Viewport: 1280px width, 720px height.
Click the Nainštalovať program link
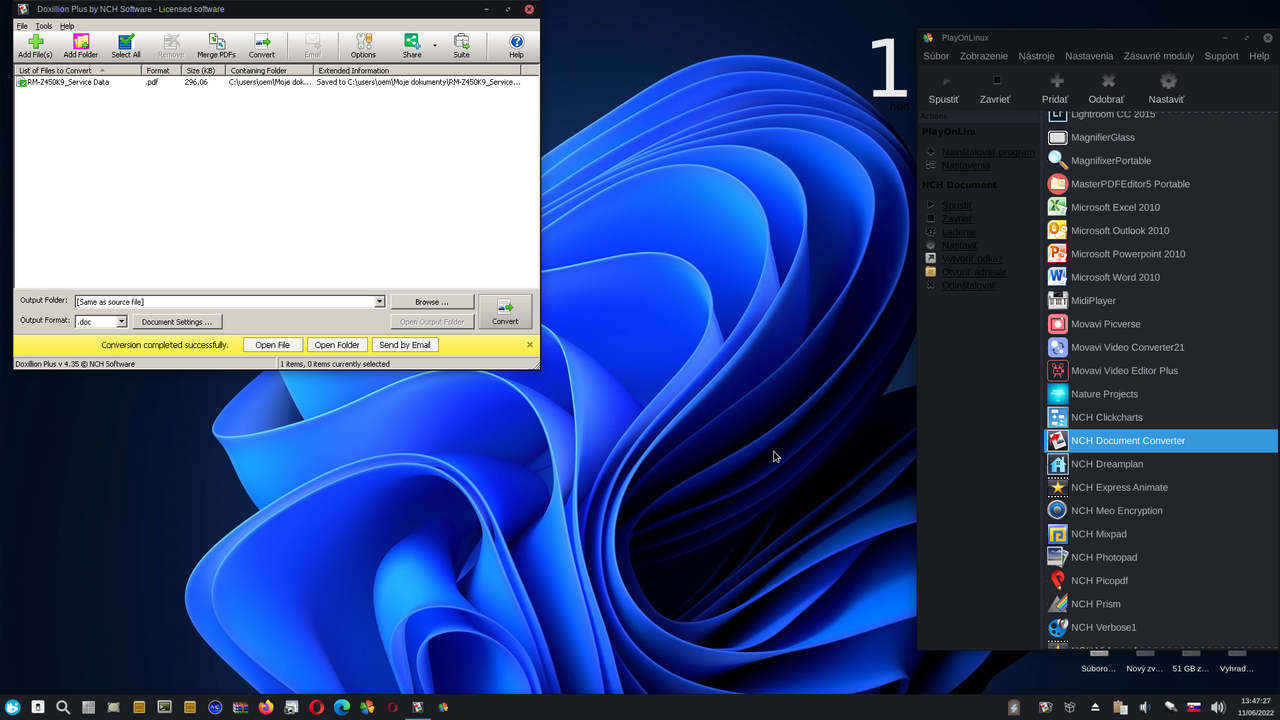(x=988, y=152)
